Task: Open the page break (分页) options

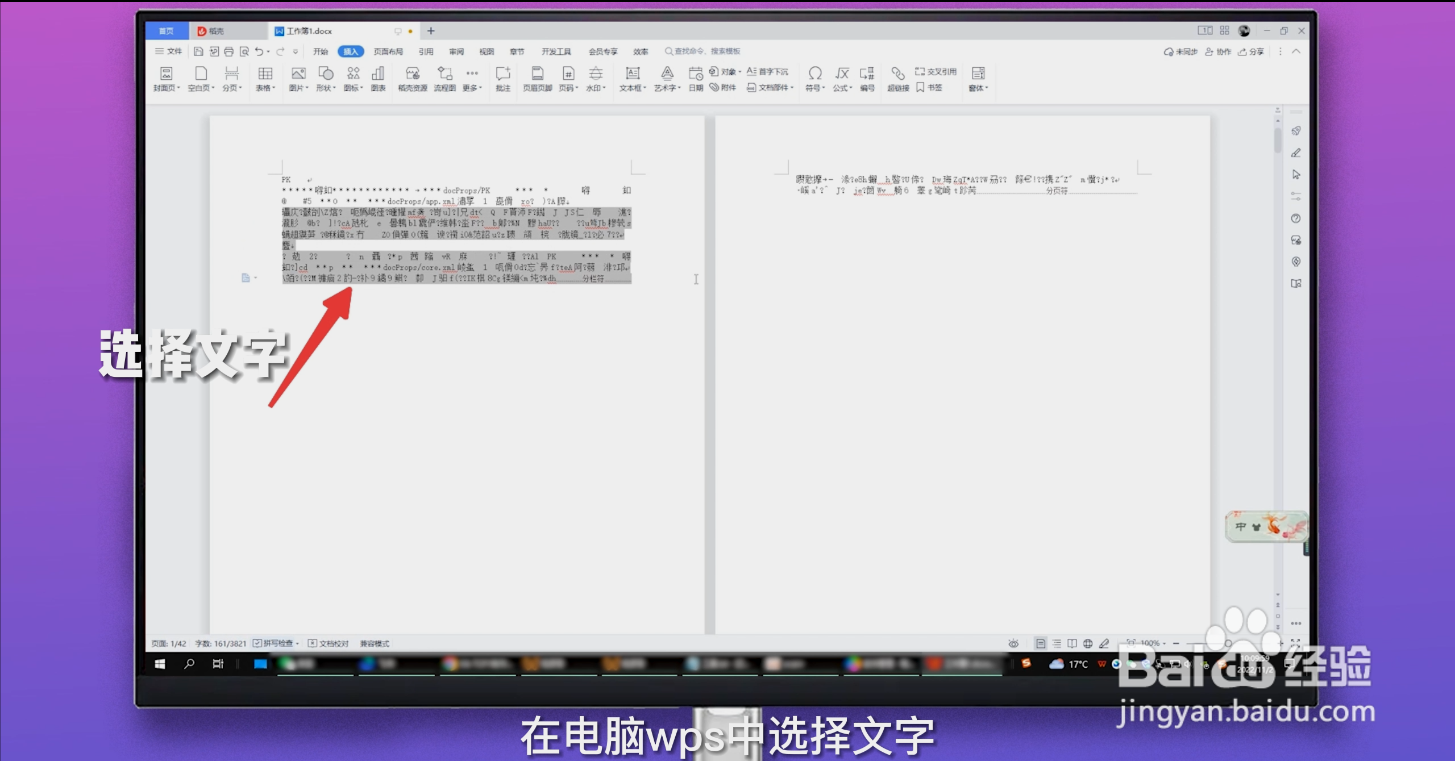Action: [232, 79]
